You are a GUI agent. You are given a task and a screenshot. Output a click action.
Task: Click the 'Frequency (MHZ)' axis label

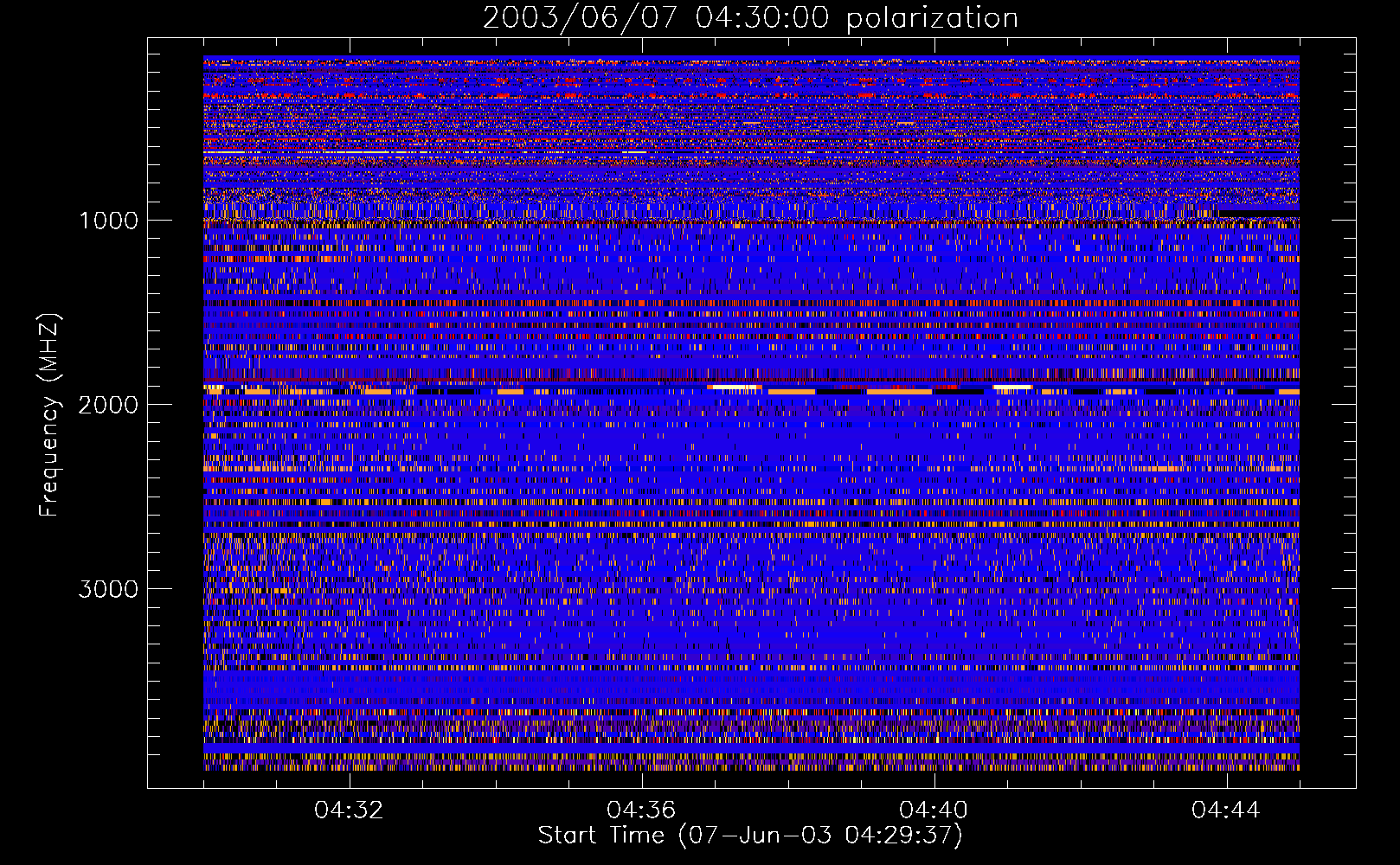[x=49, y=415]
